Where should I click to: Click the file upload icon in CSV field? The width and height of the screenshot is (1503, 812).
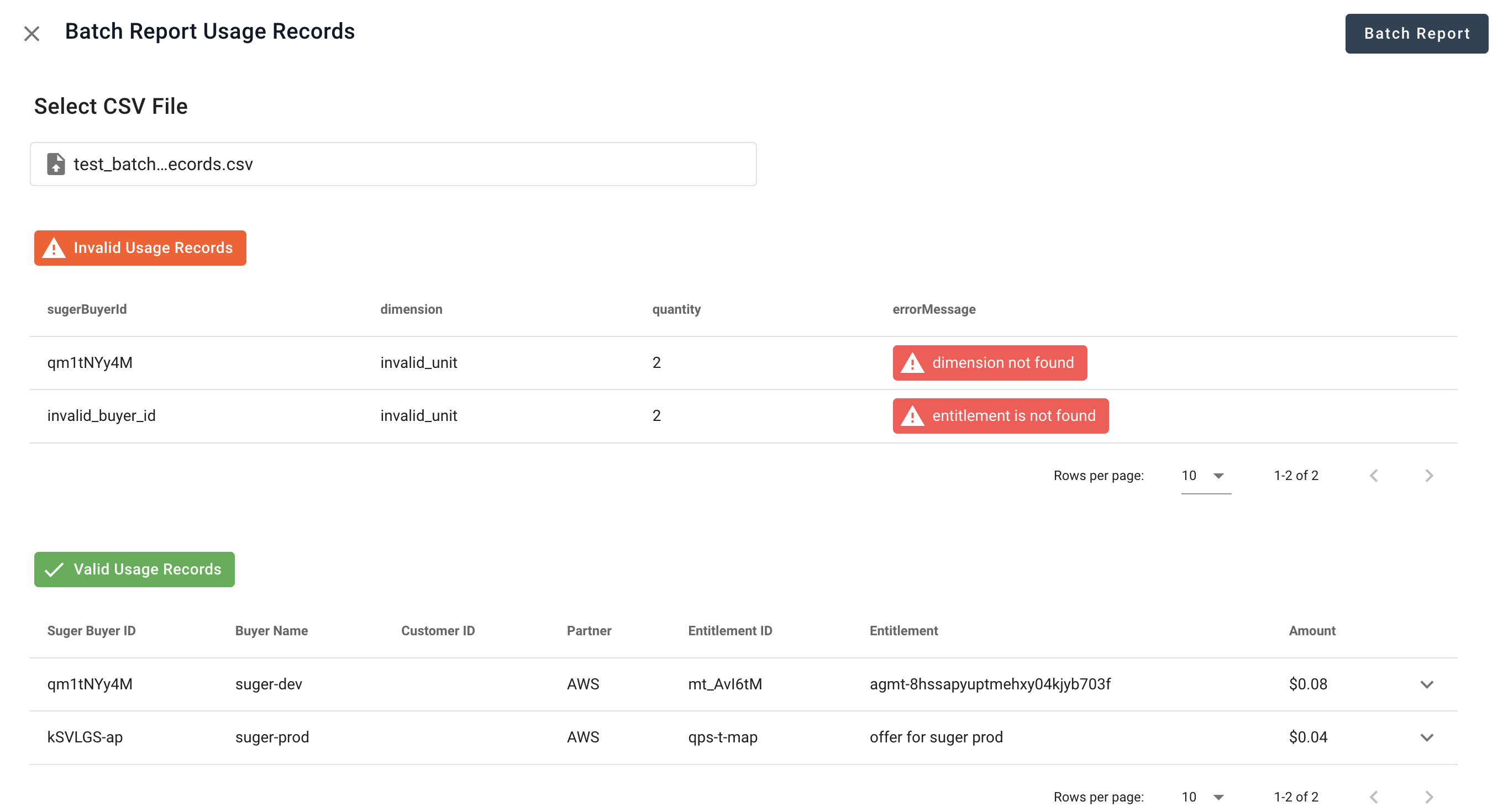[x=55, y=164]
